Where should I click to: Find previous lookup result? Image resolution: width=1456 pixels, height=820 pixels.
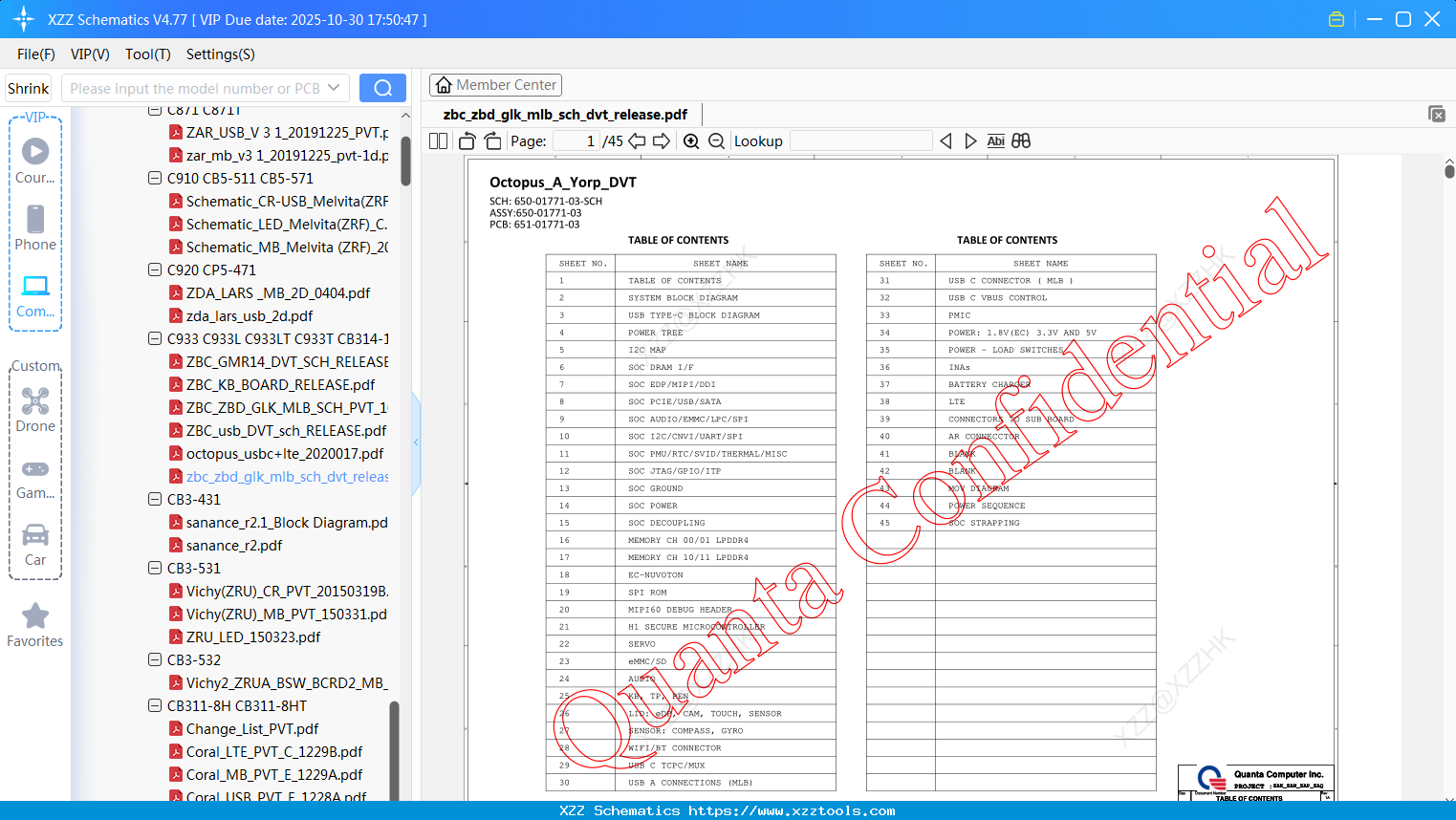(x=945, y=141)
